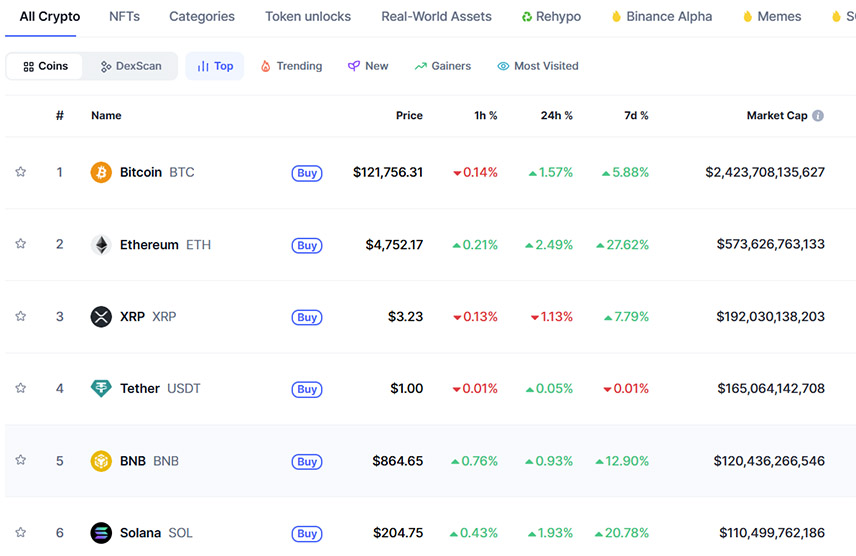Viewport: 856px width, 556px height.
Task: Sort by the 7d % column
Action: pos(636,115)
